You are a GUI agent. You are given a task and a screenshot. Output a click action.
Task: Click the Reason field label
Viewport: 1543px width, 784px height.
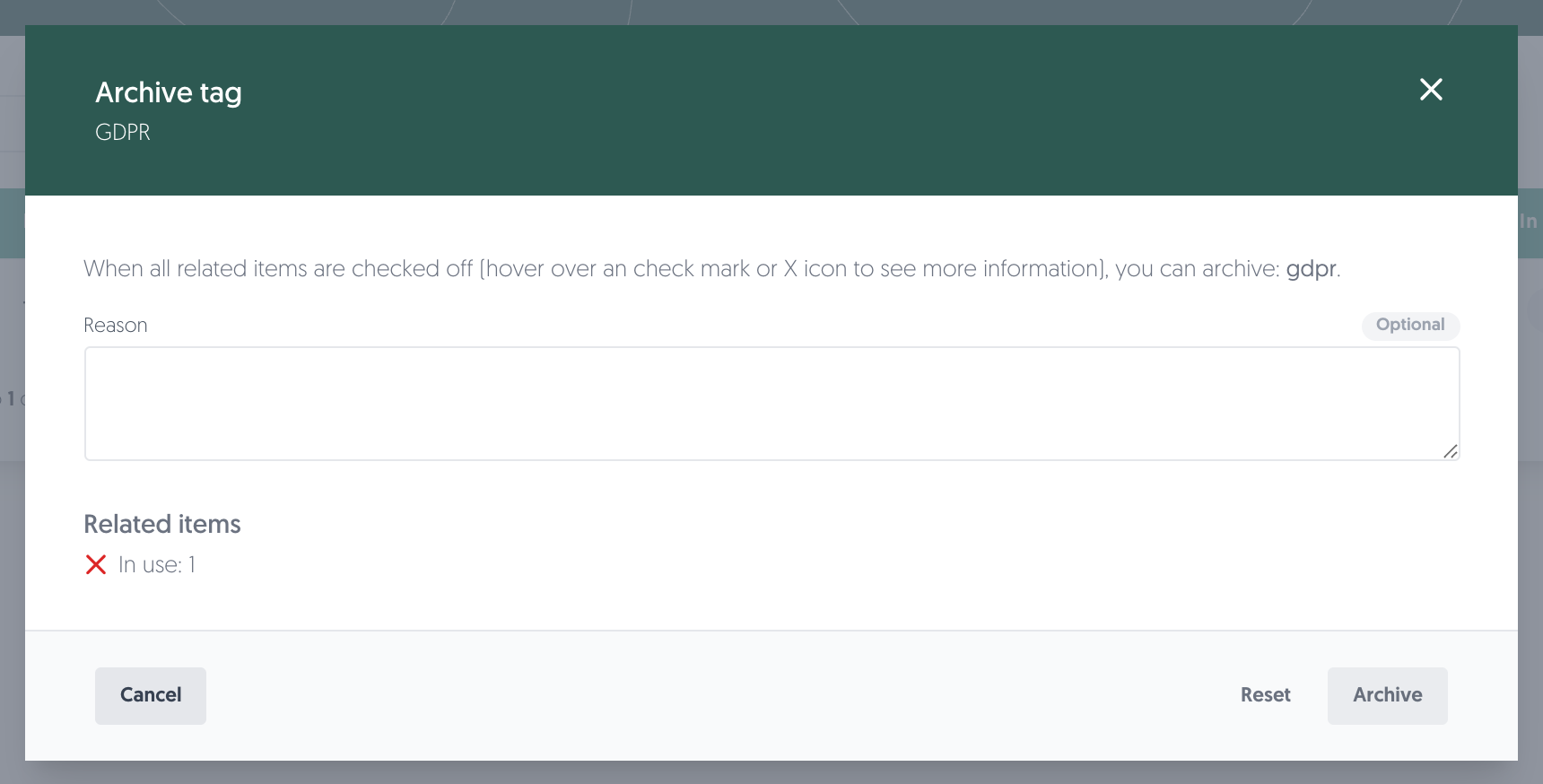(116, 325)
